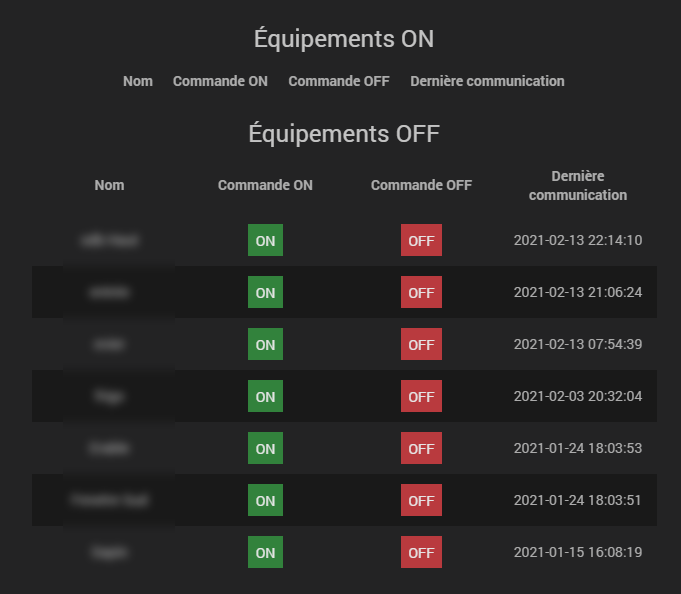The width and height of the screenshot is (681, 594).
Task: Click Commande ON header in the Équipements OFF table
Action: (265, 185)
